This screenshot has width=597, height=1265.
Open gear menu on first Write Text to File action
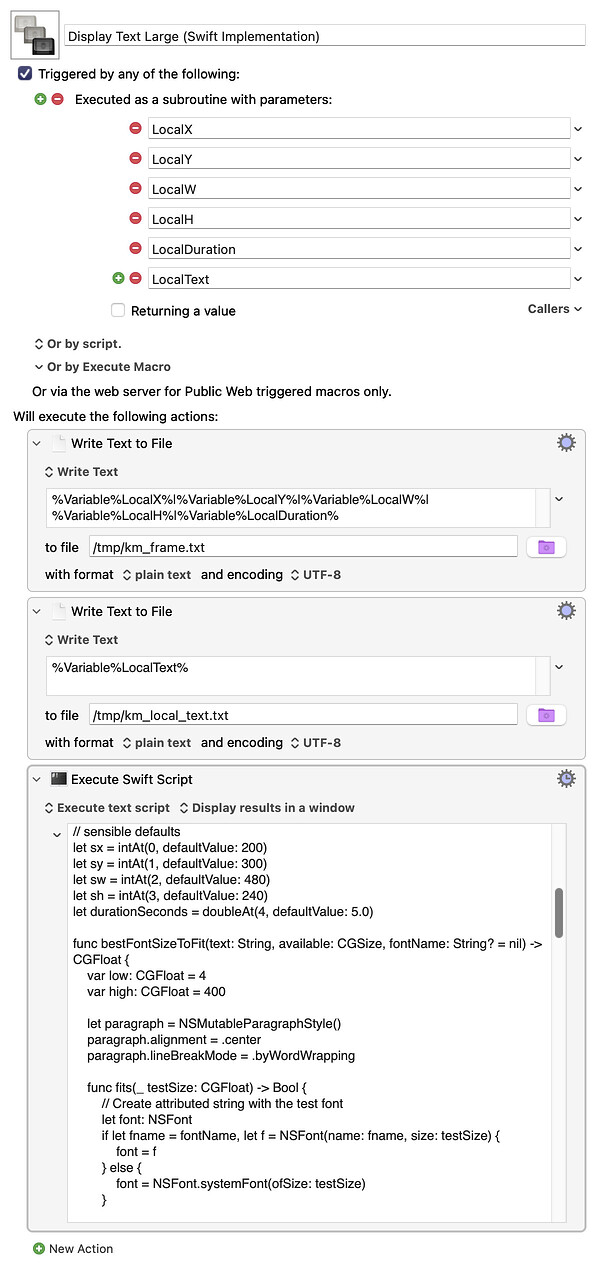coord(566,442)
